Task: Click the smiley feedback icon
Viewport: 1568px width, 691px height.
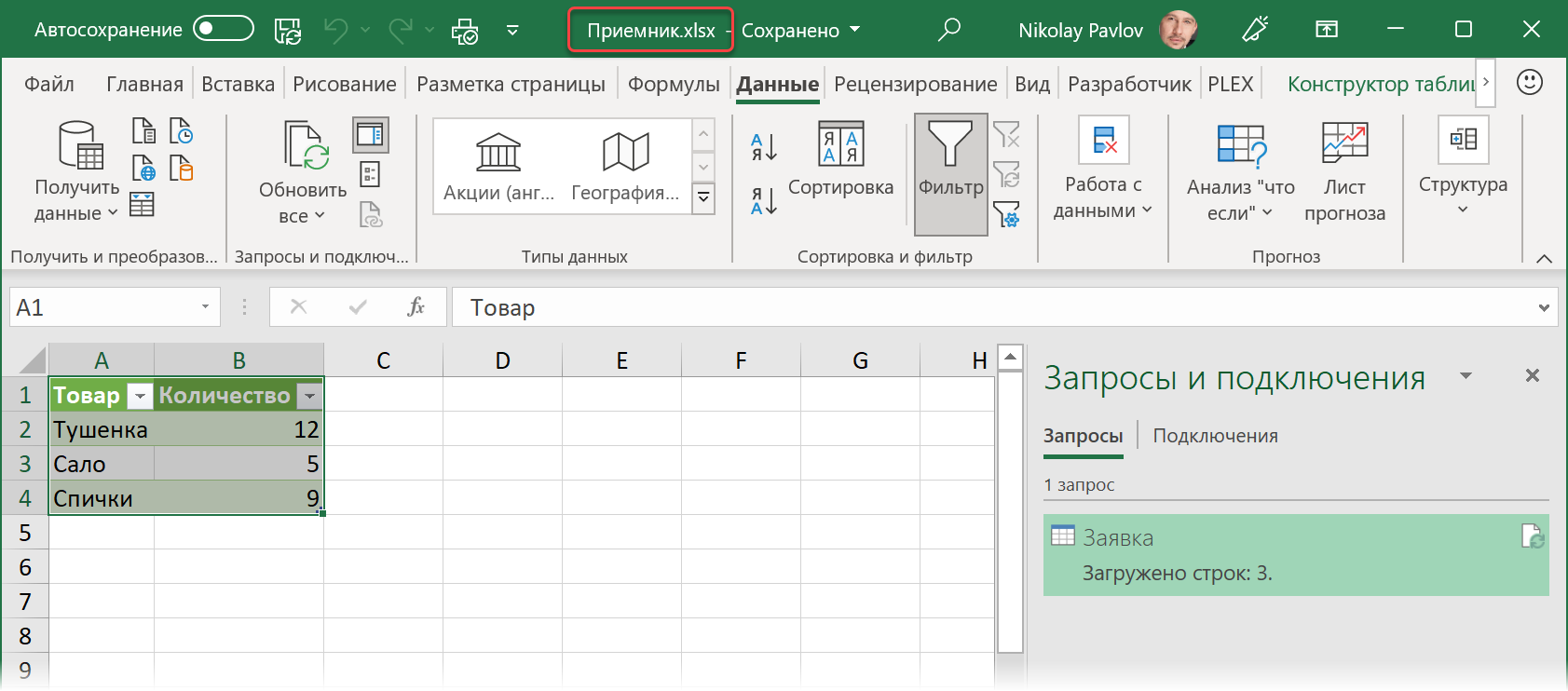Action: point(1530,82)
